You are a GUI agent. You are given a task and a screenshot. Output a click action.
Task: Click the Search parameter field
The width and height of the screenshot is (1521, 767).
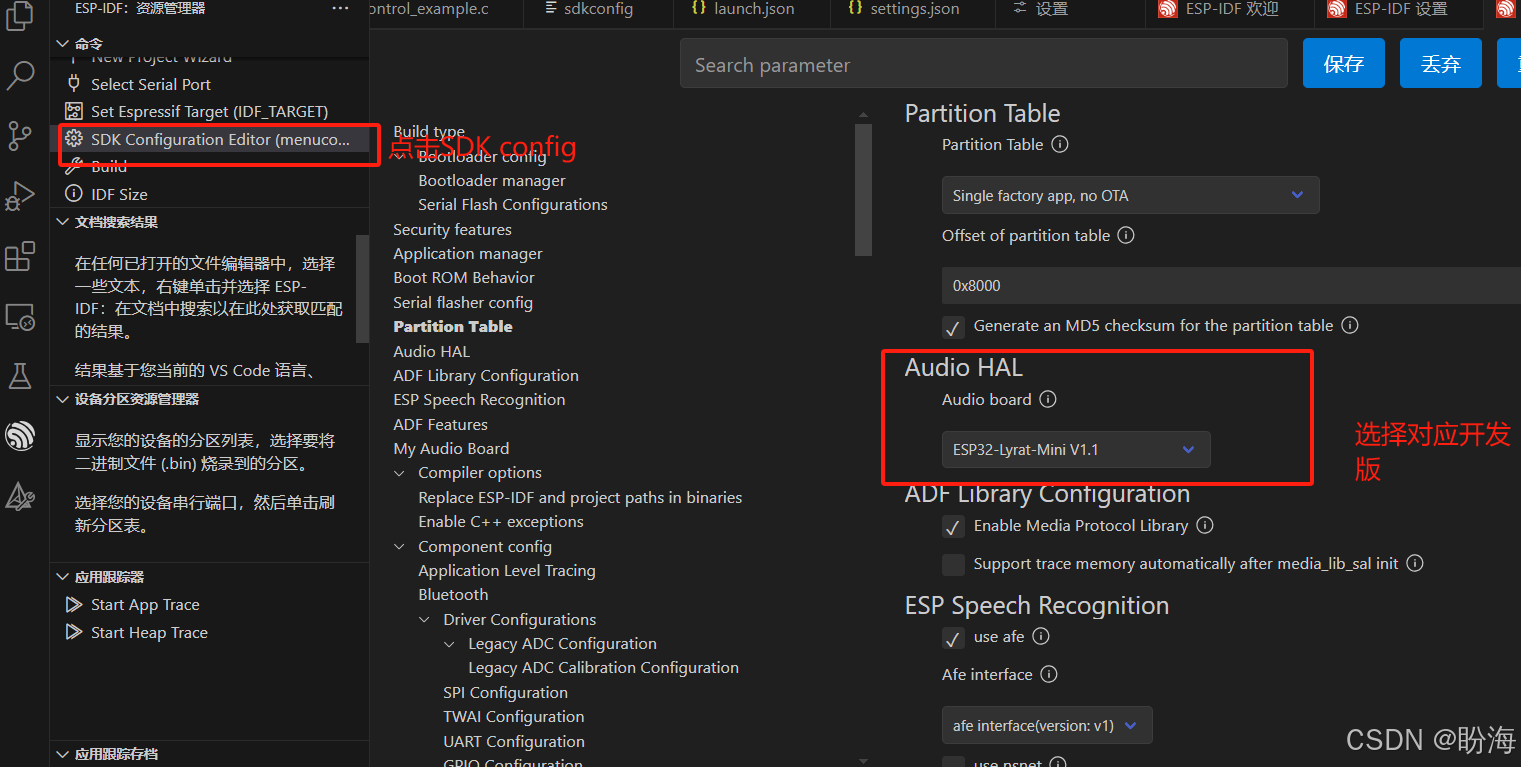(984, 64)
